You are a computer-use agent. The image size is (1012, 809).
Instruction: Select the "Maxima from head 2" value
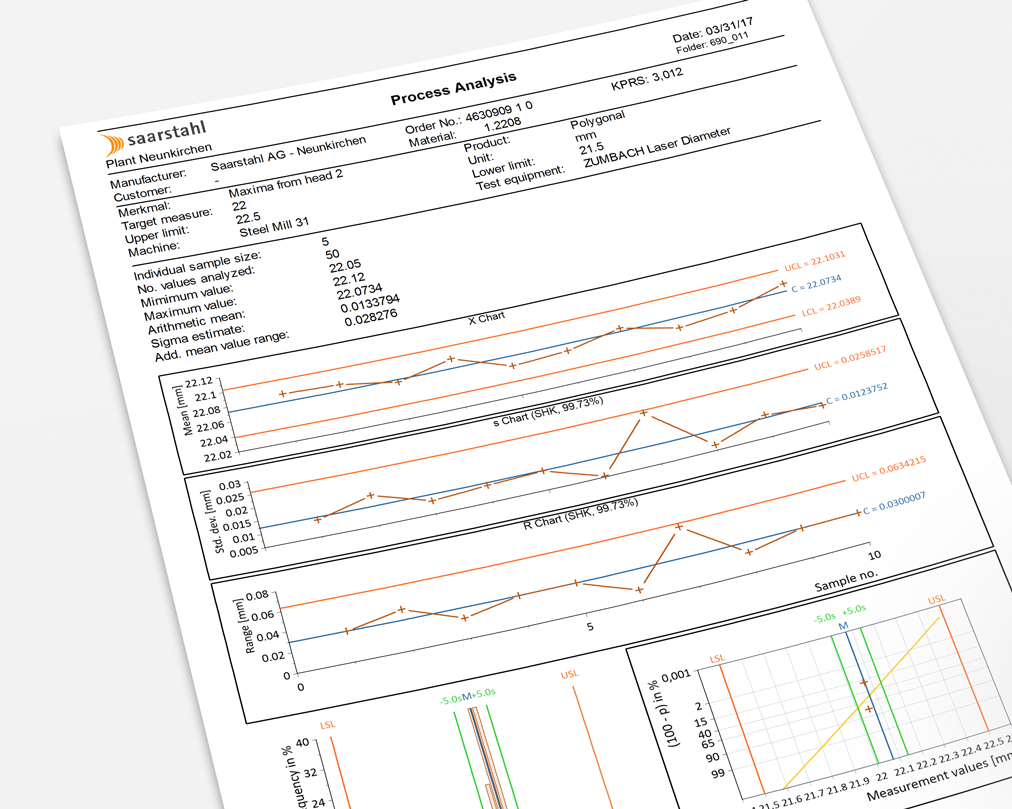point(285,183)
